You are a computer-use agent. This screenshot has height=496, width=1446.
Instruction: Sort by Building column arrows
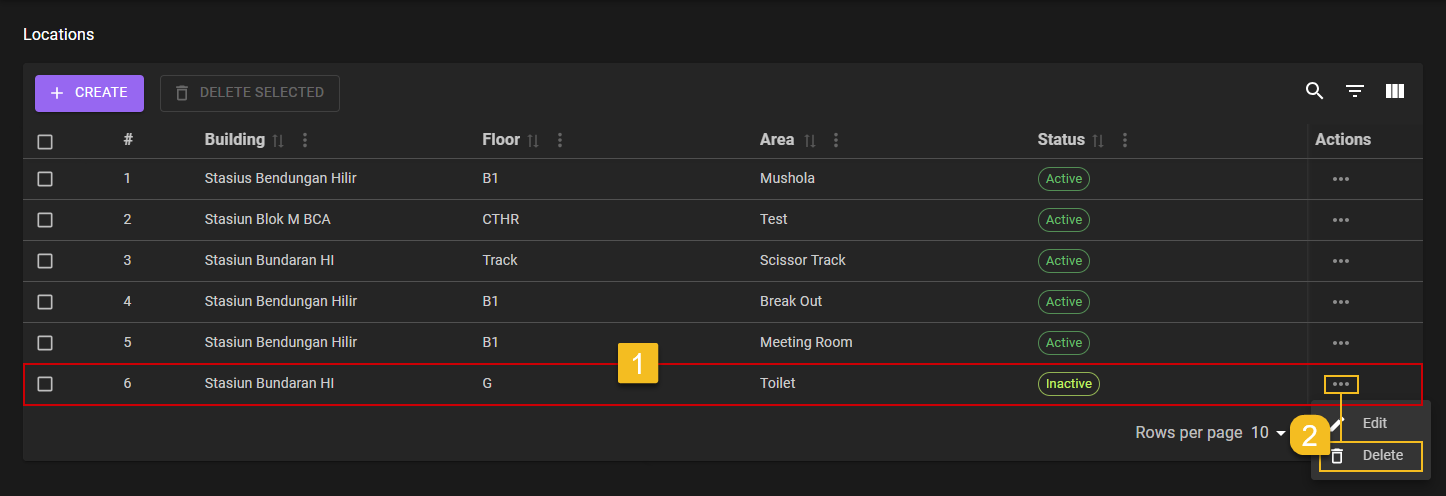point(279,141)
